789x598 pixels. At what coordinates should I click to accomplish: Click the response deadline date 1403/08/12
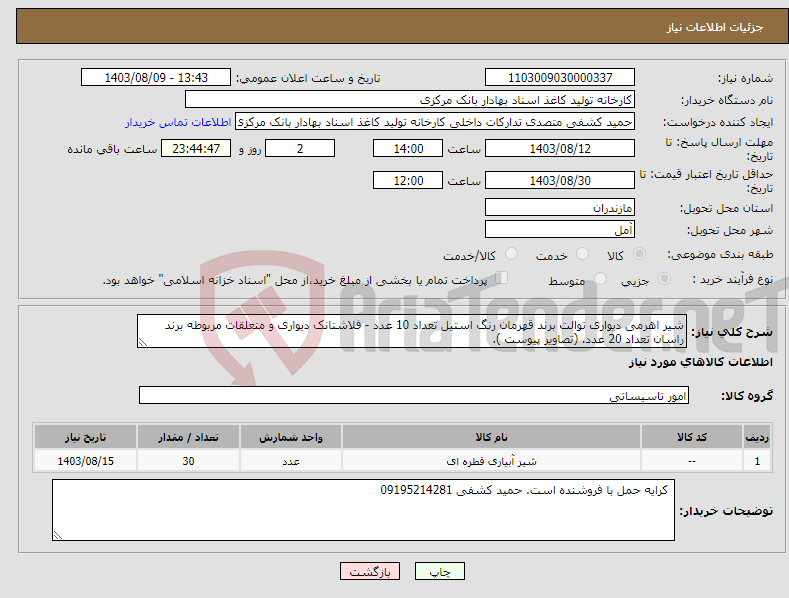[x=560, y=148]
